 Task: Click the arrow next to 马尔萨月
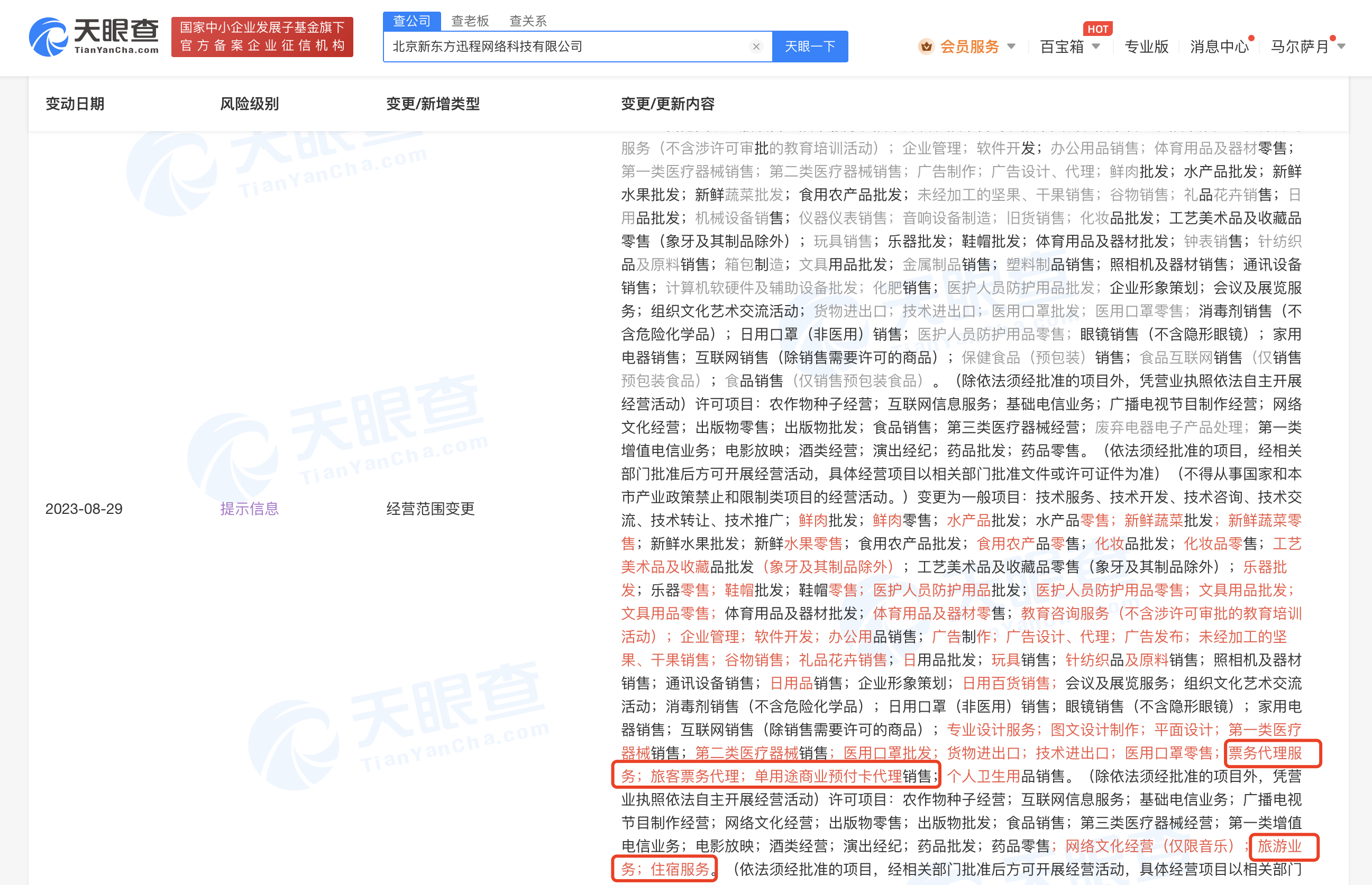pos(1341,47)
